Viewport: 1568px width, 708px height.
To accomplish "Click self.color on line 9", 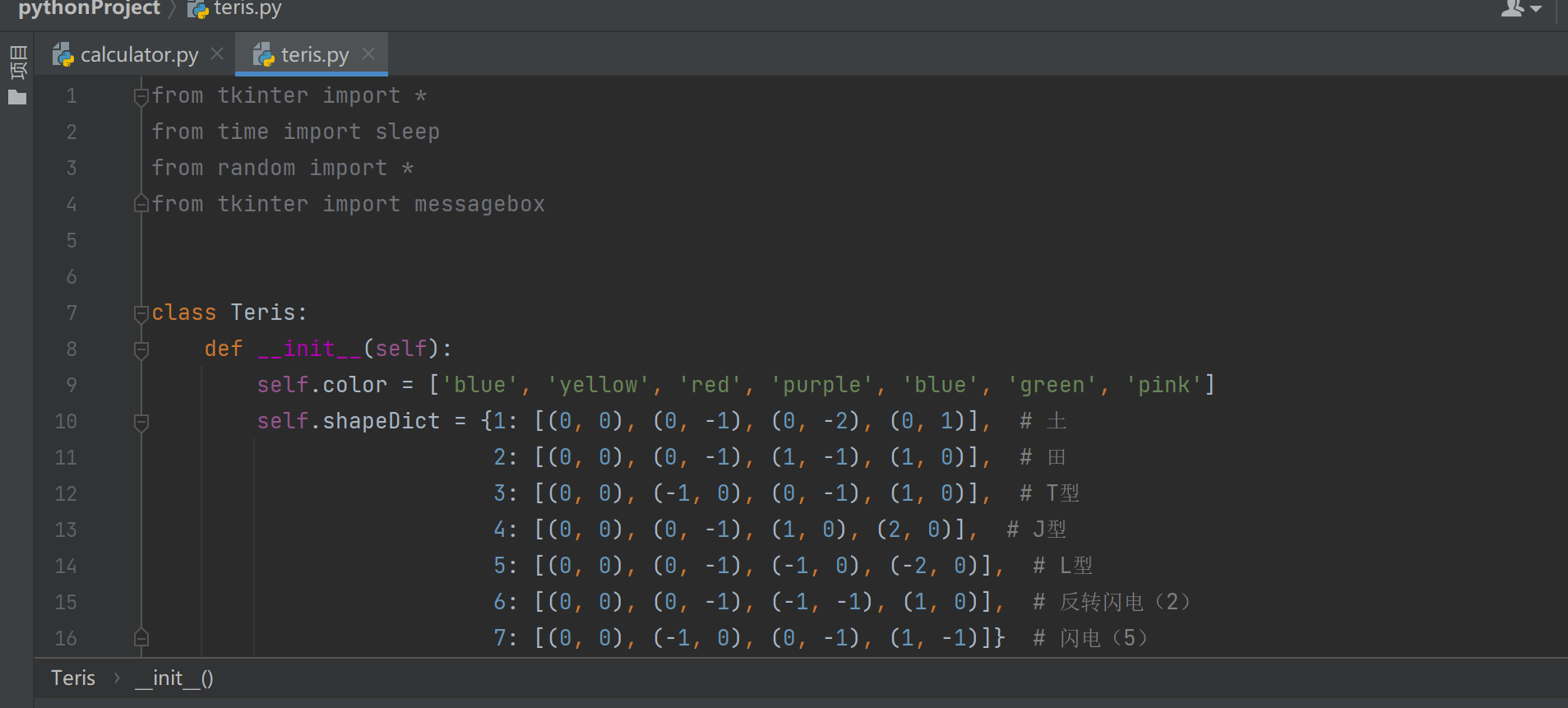I will 321,385.
